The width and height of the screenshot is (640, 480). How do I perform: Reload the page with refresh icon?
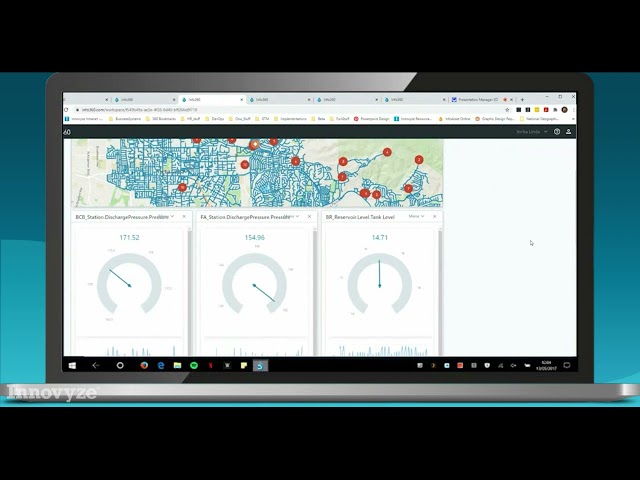point(66,110)
